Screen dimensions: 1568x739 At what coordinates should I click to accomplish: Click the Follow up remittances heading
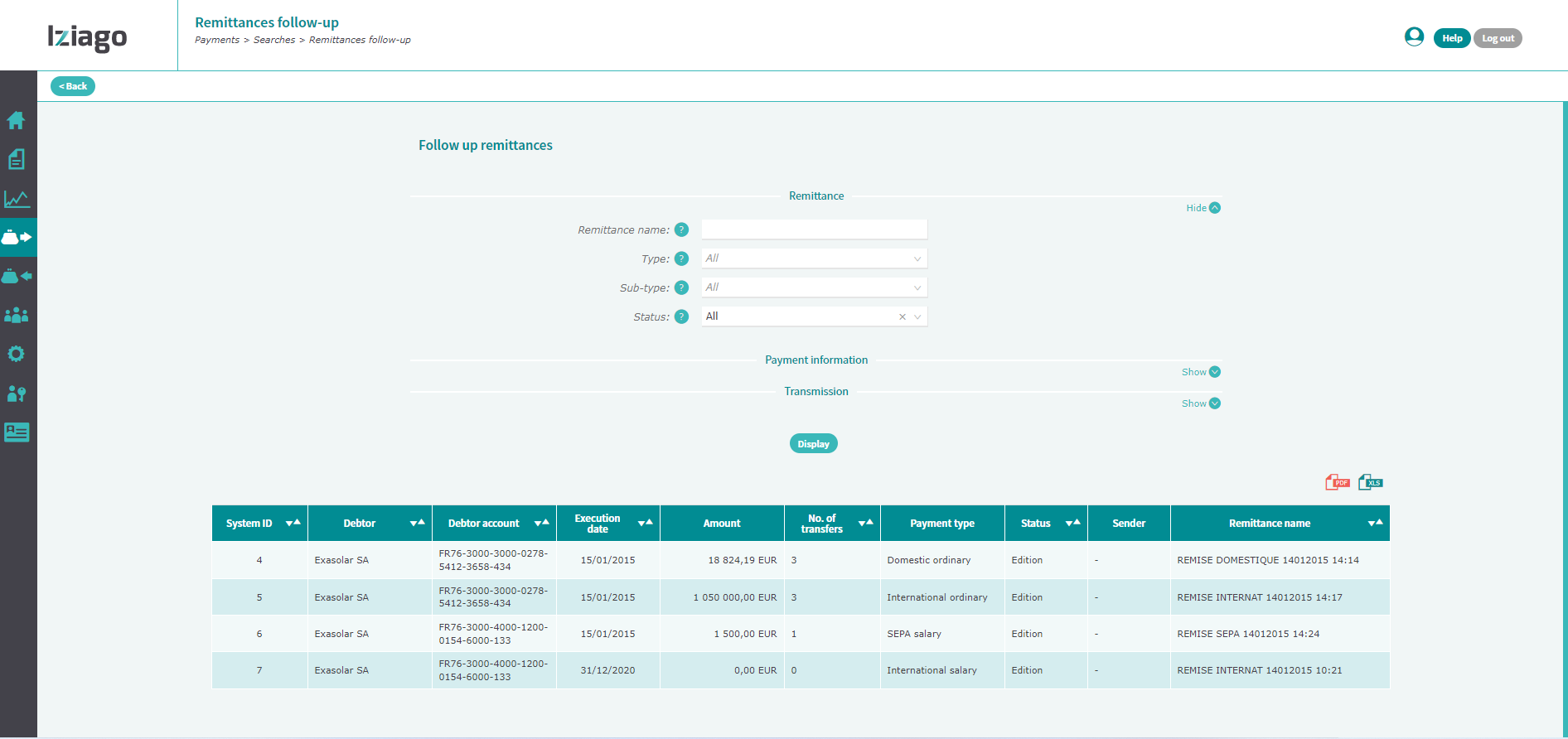tap(486, 145)
